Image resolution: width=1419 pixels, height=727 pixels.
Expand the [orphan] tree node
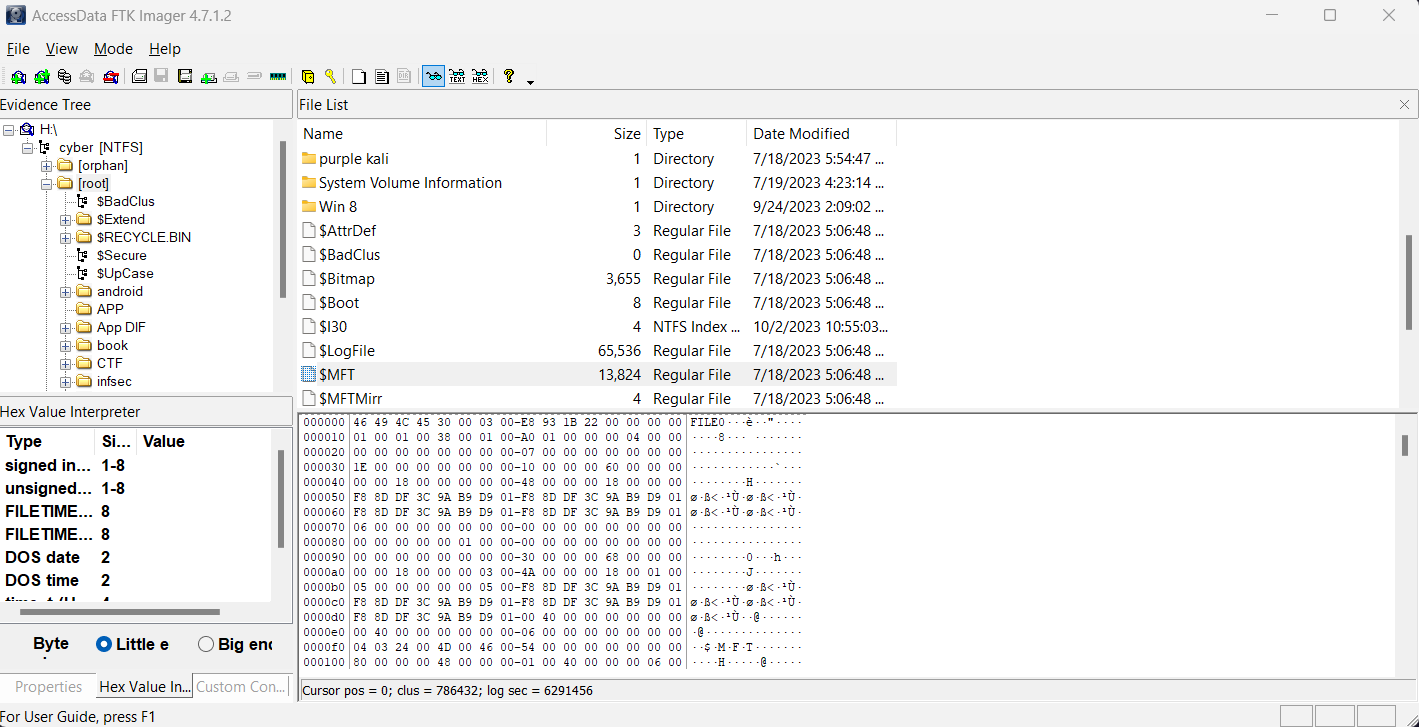(x=47, y=166)
